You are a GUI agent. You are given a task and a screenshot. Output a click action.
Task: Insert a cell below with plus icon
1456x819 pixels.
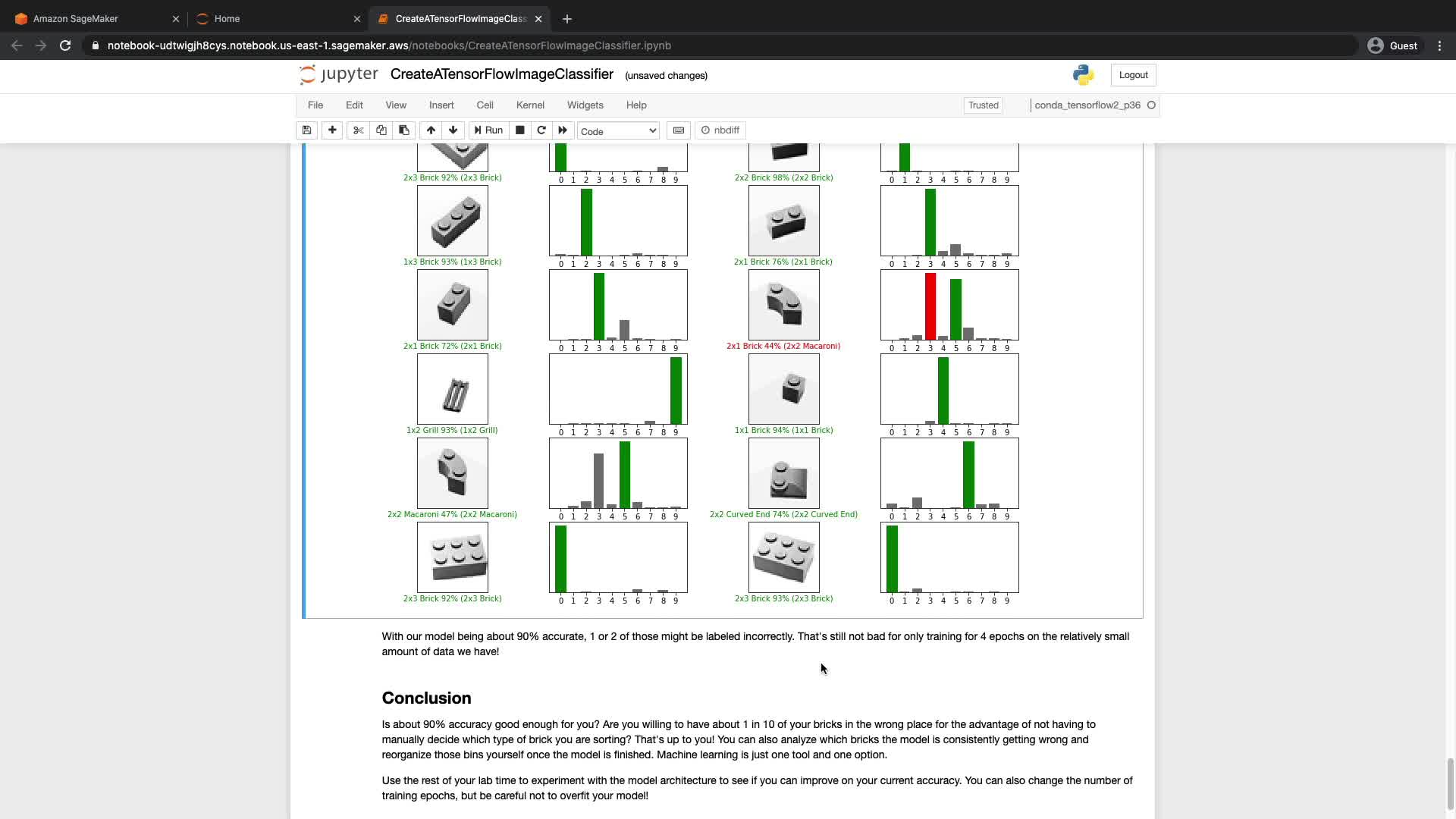tap(332, 130)
